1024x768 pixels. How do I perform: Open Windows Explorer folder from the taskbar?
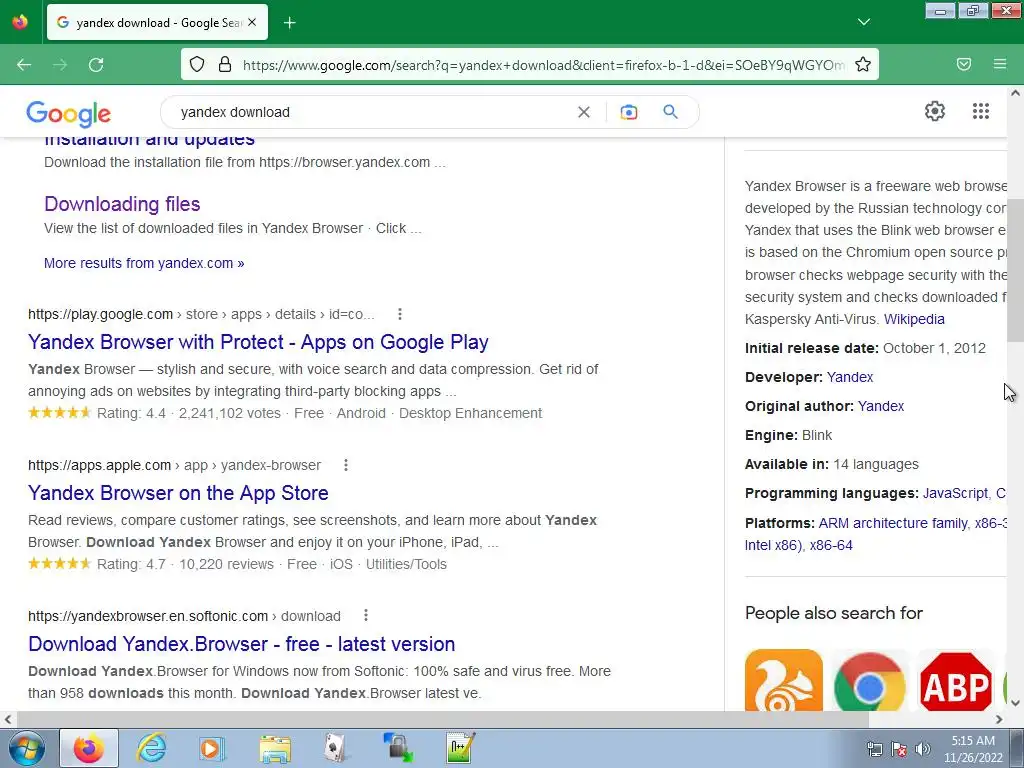pyautogui.click(x=275, y=748)
